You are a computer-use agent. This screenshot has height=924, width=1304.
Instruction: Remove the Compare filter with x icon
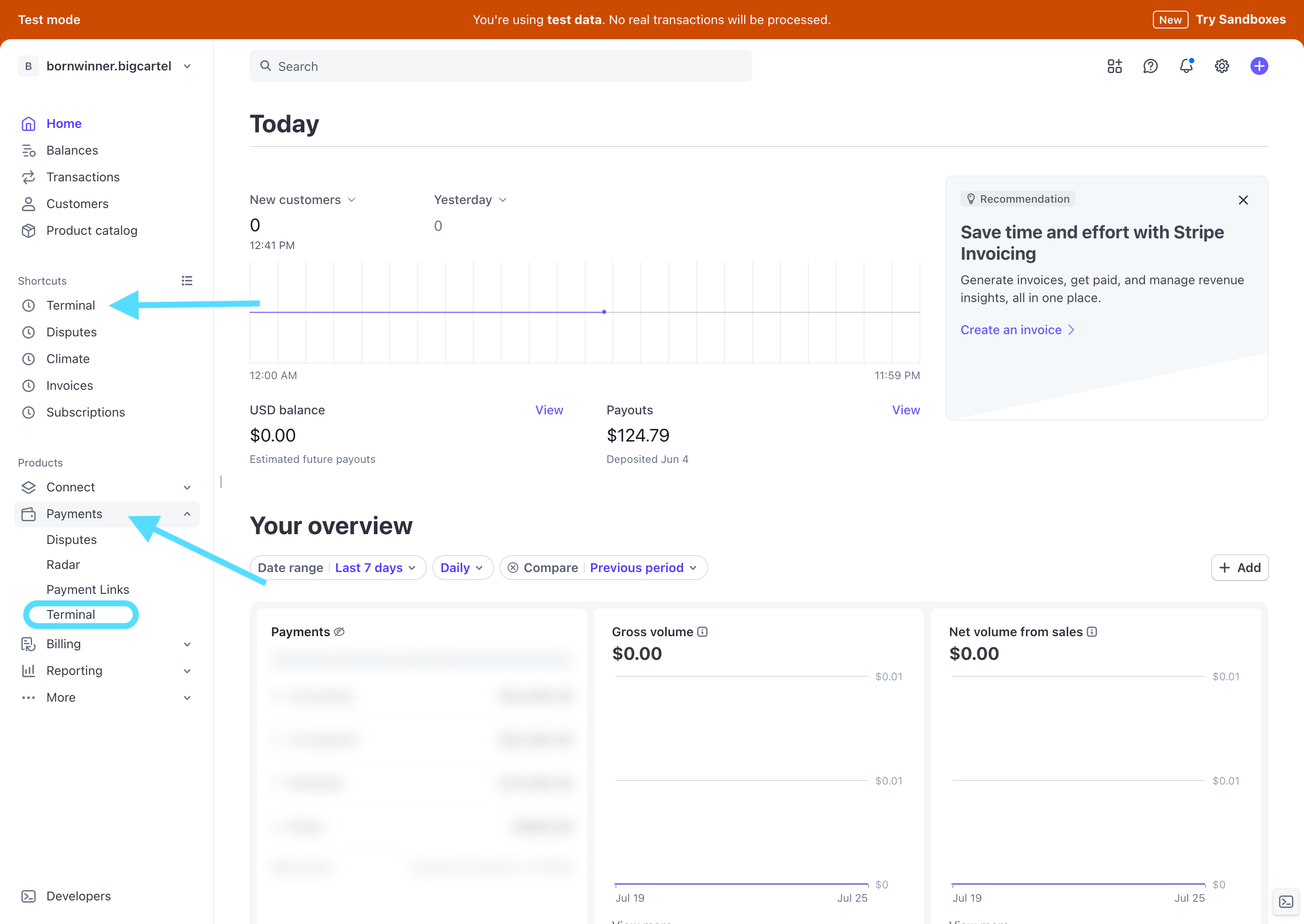tap(513, 568)
